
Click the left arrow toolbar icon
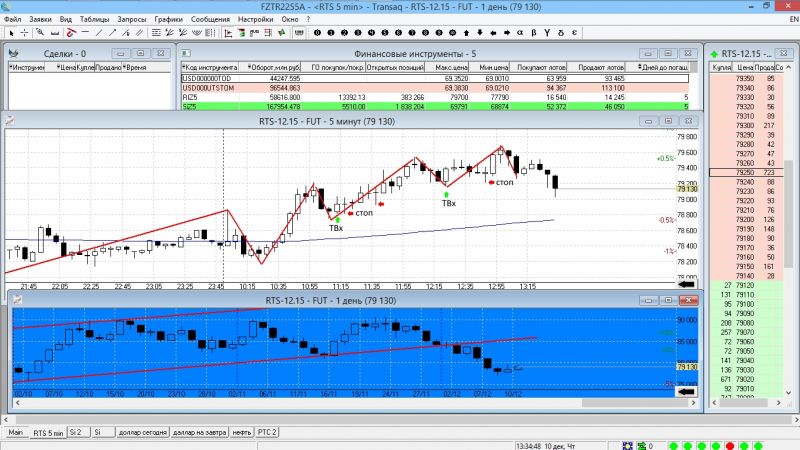[x=493, y=33]
